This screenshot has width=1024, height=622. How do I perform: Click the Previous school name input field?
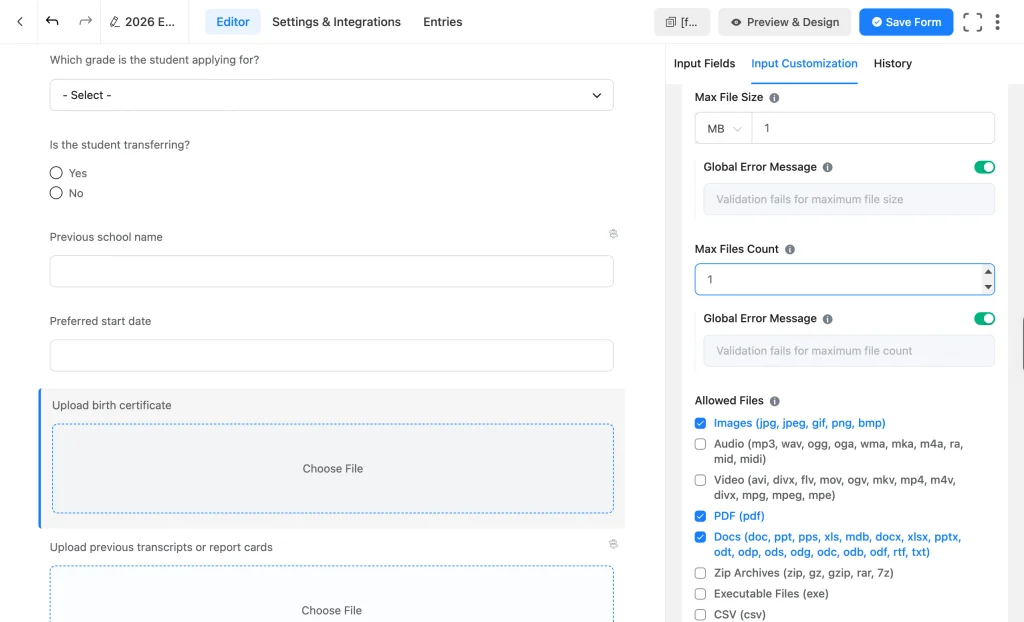(332, 271)
